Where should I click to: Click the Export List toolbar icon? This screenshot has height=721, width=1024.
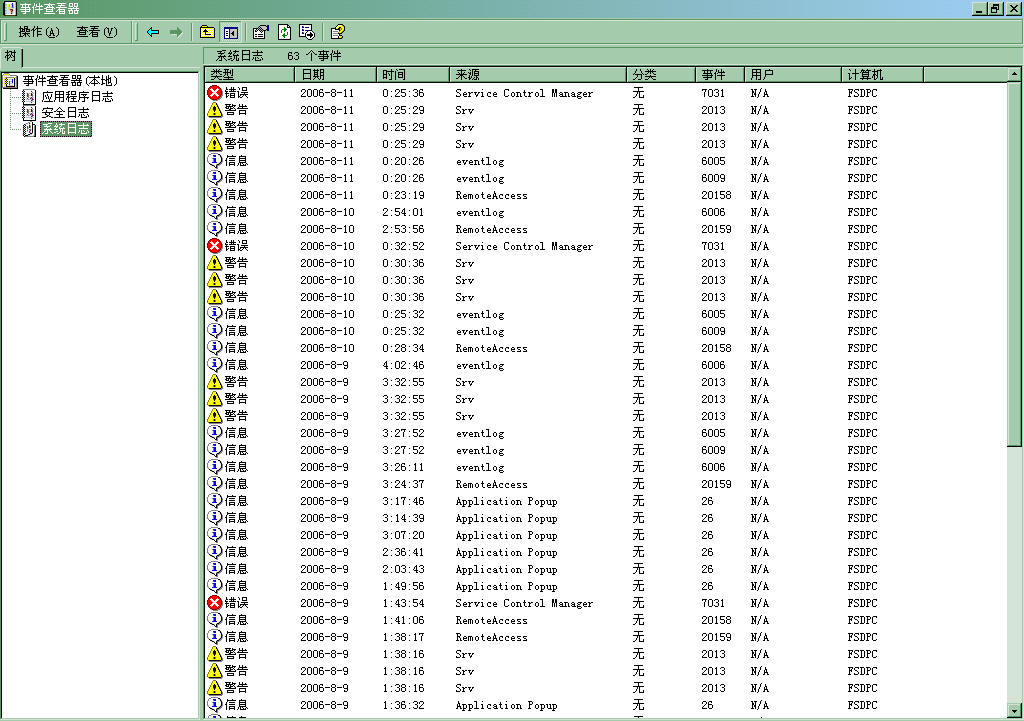306,32
